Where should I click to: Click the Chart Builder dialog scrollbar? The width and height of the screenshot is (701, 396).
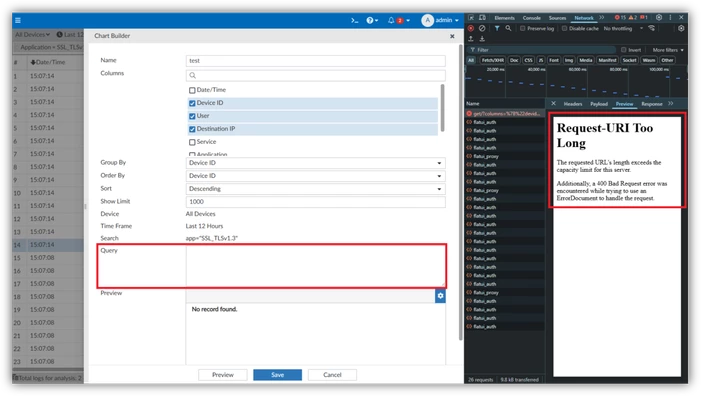pyautogui.click(x=460, y=192)
